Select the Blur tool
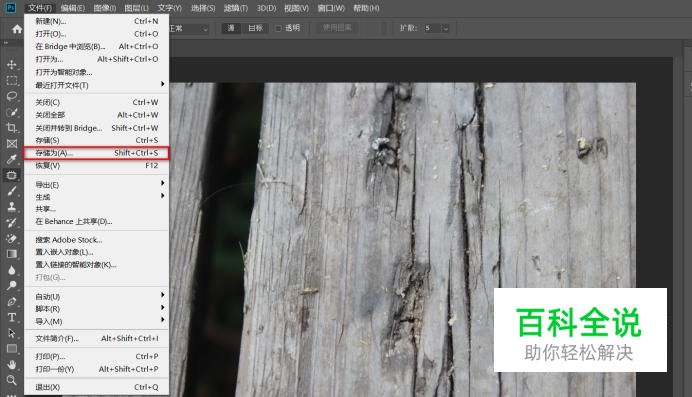The width and height of the screenshot is (692, 397). click(12, 270)
